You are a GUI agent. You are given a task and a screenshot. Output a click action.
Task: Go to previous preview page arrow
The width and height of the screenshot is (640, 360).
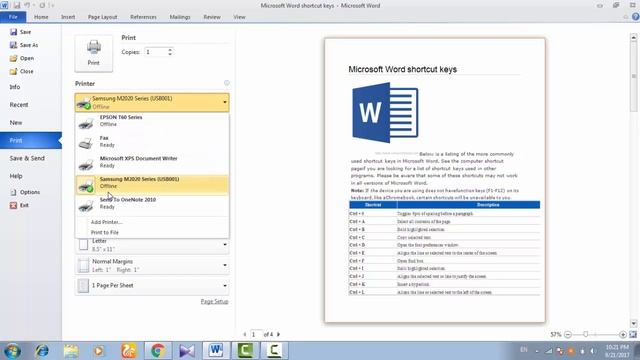tap(245, 334)
